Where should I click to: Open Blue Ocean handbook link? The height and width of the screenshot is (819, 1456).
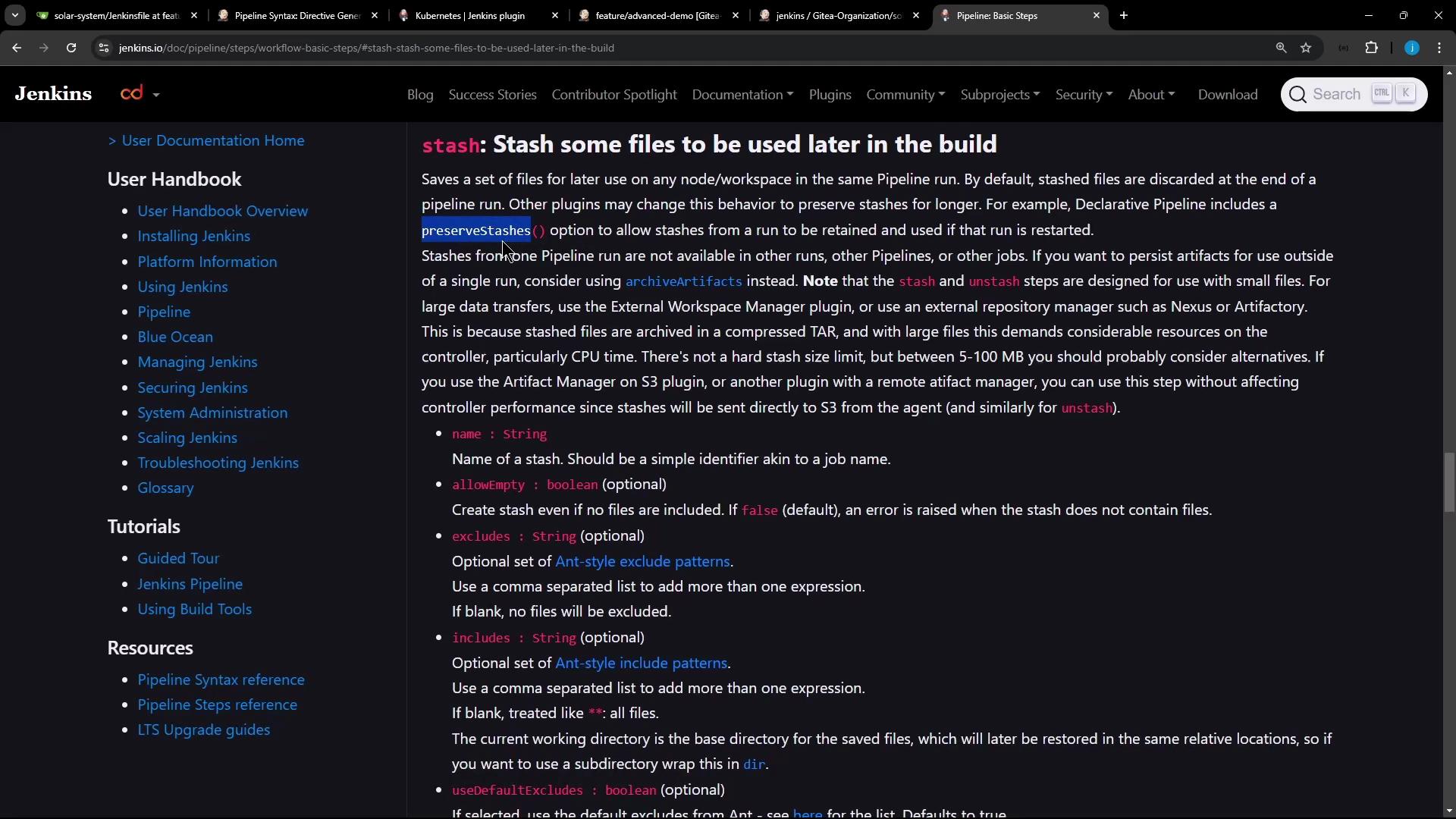(175, 337)
